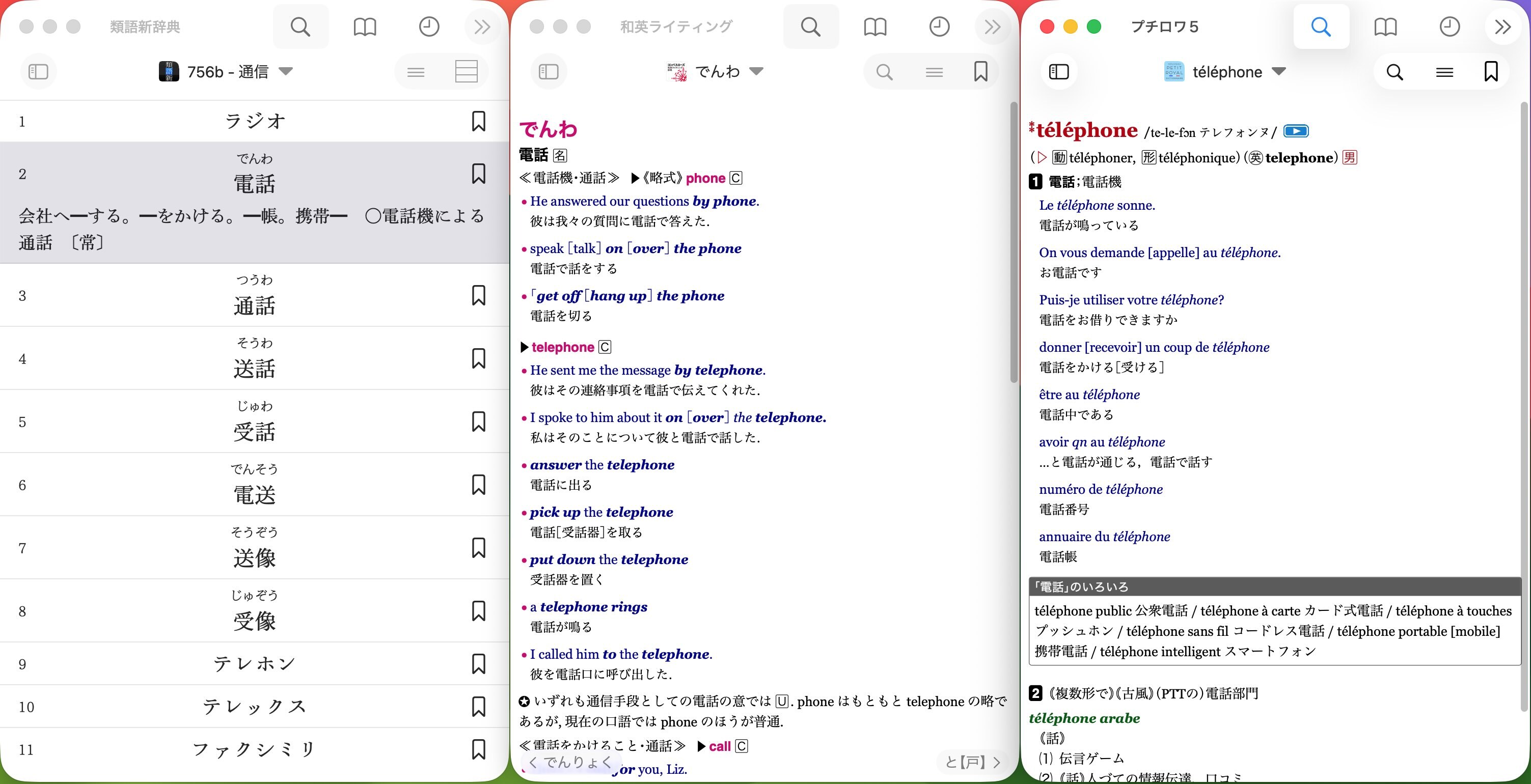Go to next entry と【戸】
The width and height of the screenshot is (1531, 784).
(x=973, y=762)
